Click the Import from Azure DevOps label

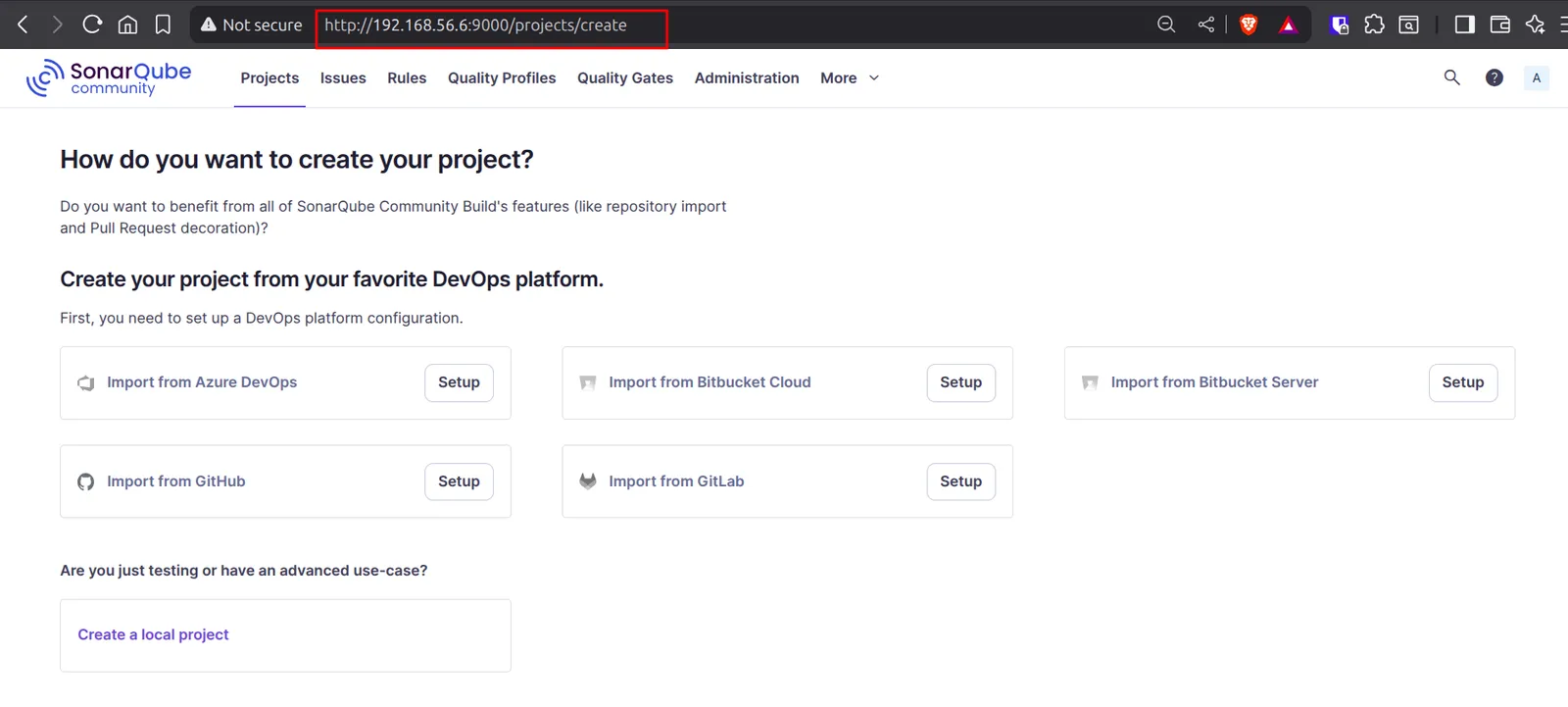coord(202,382)
